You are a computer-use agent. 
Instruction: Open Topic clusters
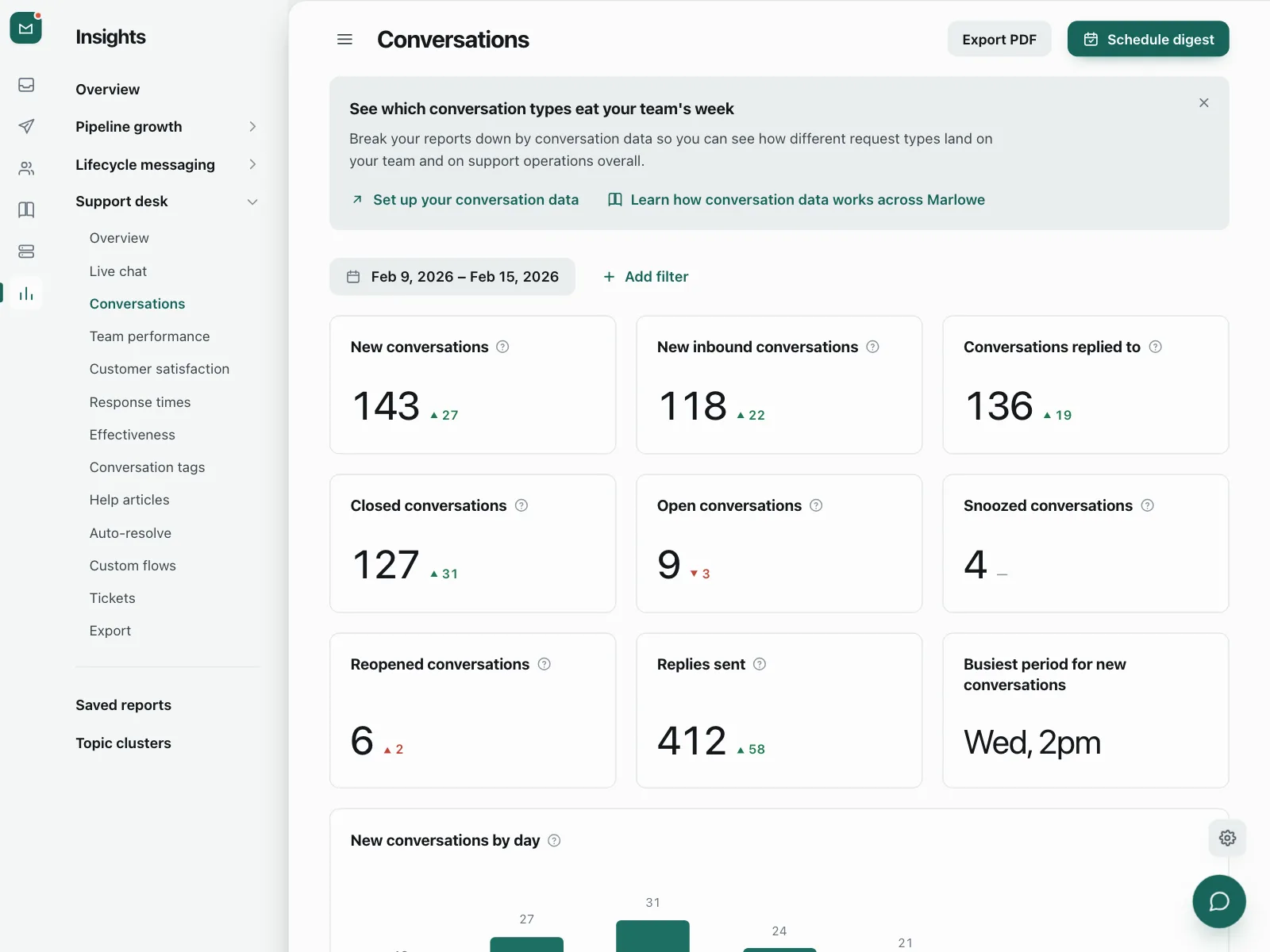(124, 743)
